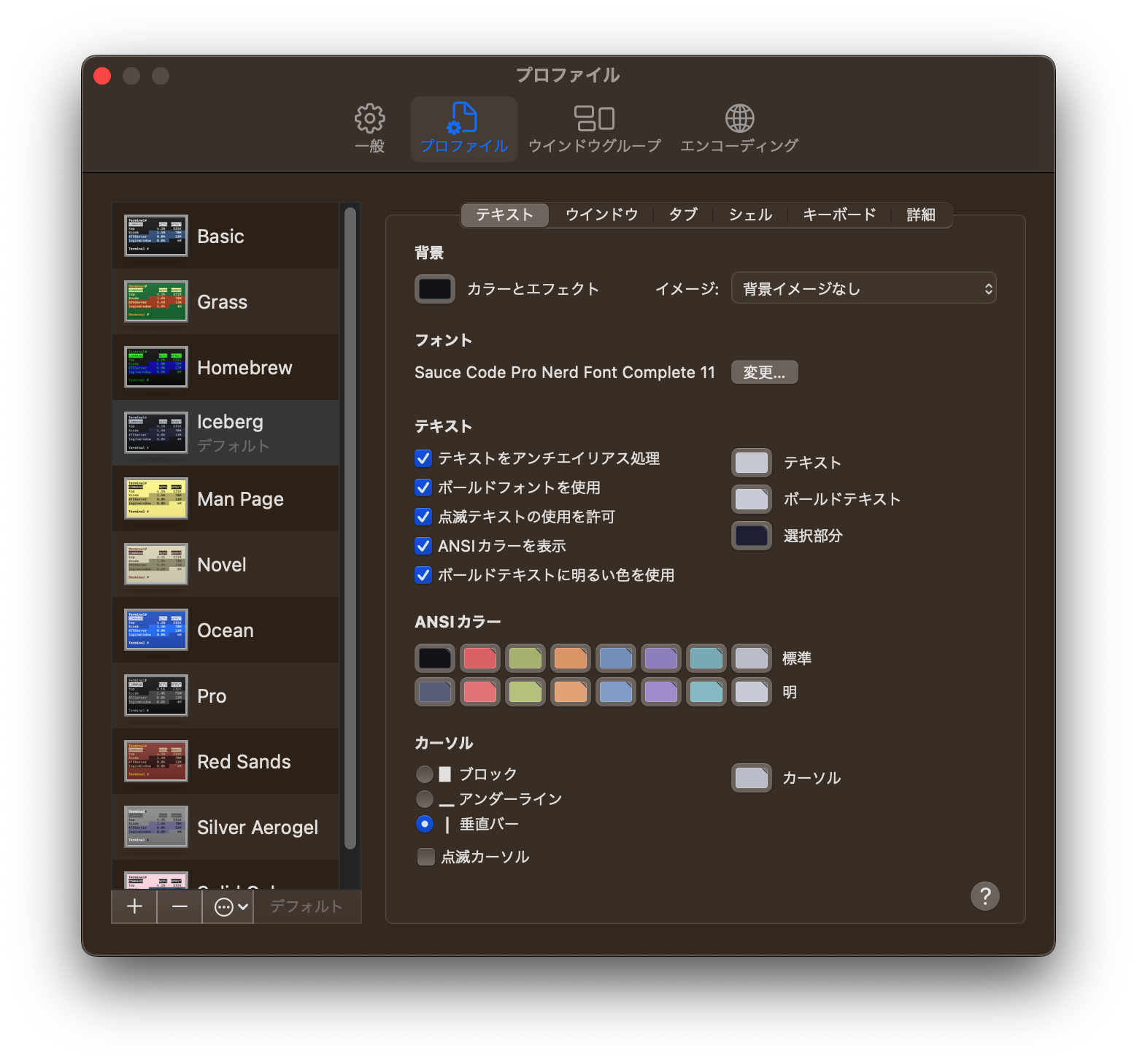The image size is (1137, 1064).
Task: Switch to the キーボード tab
Action: point(839,215)
